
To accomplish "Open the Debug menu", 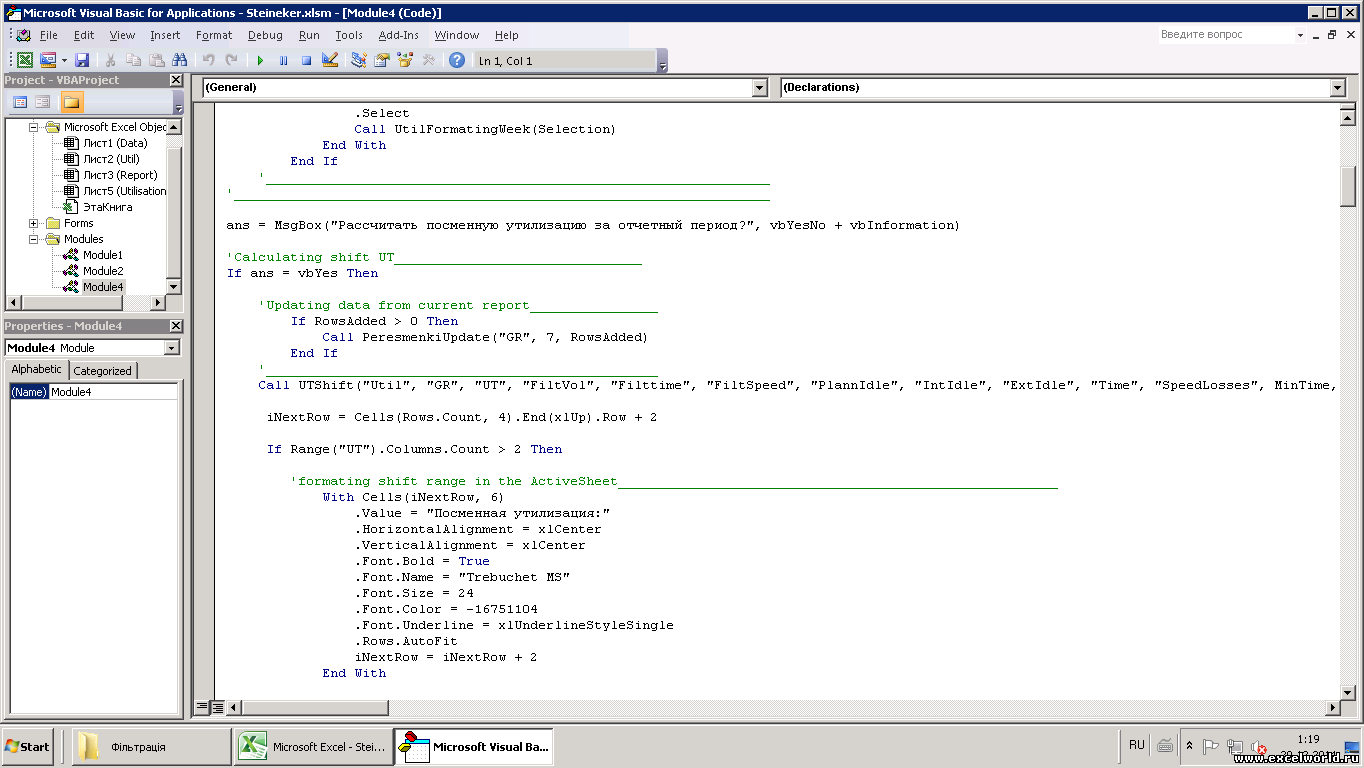I will (x=265, y=35).
